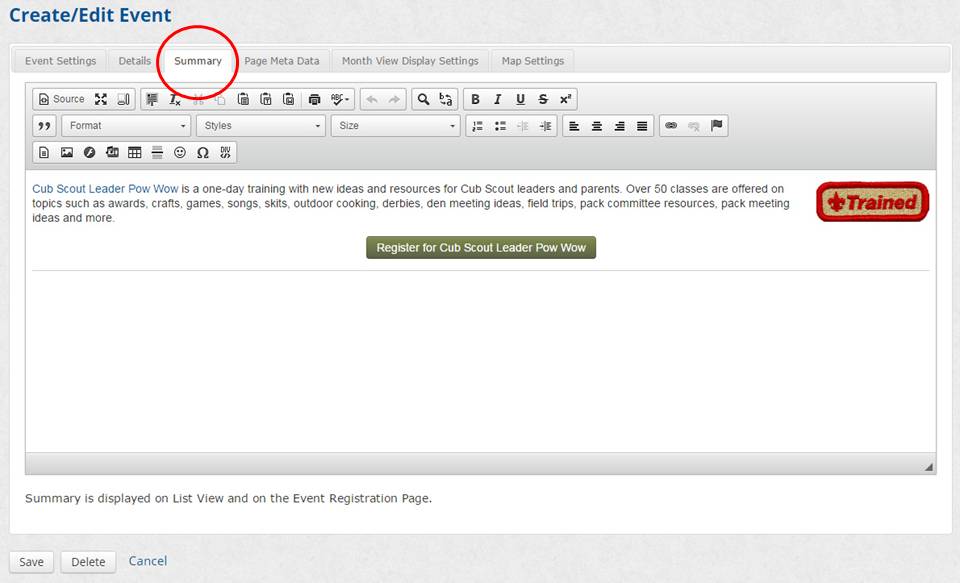Click the Replace icon

[446, 99]
